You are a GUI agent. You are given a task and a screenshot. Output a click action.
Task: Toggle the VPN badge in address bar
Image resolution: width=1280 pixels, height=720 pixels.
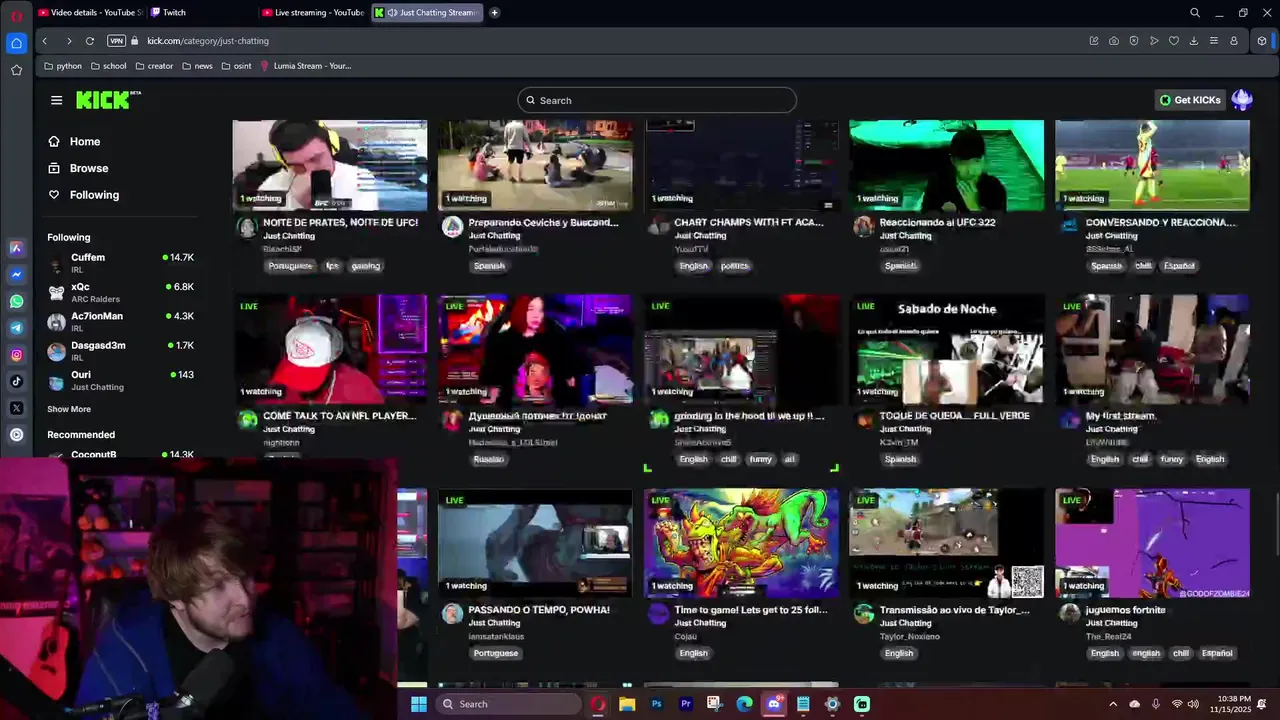(116, 41)
